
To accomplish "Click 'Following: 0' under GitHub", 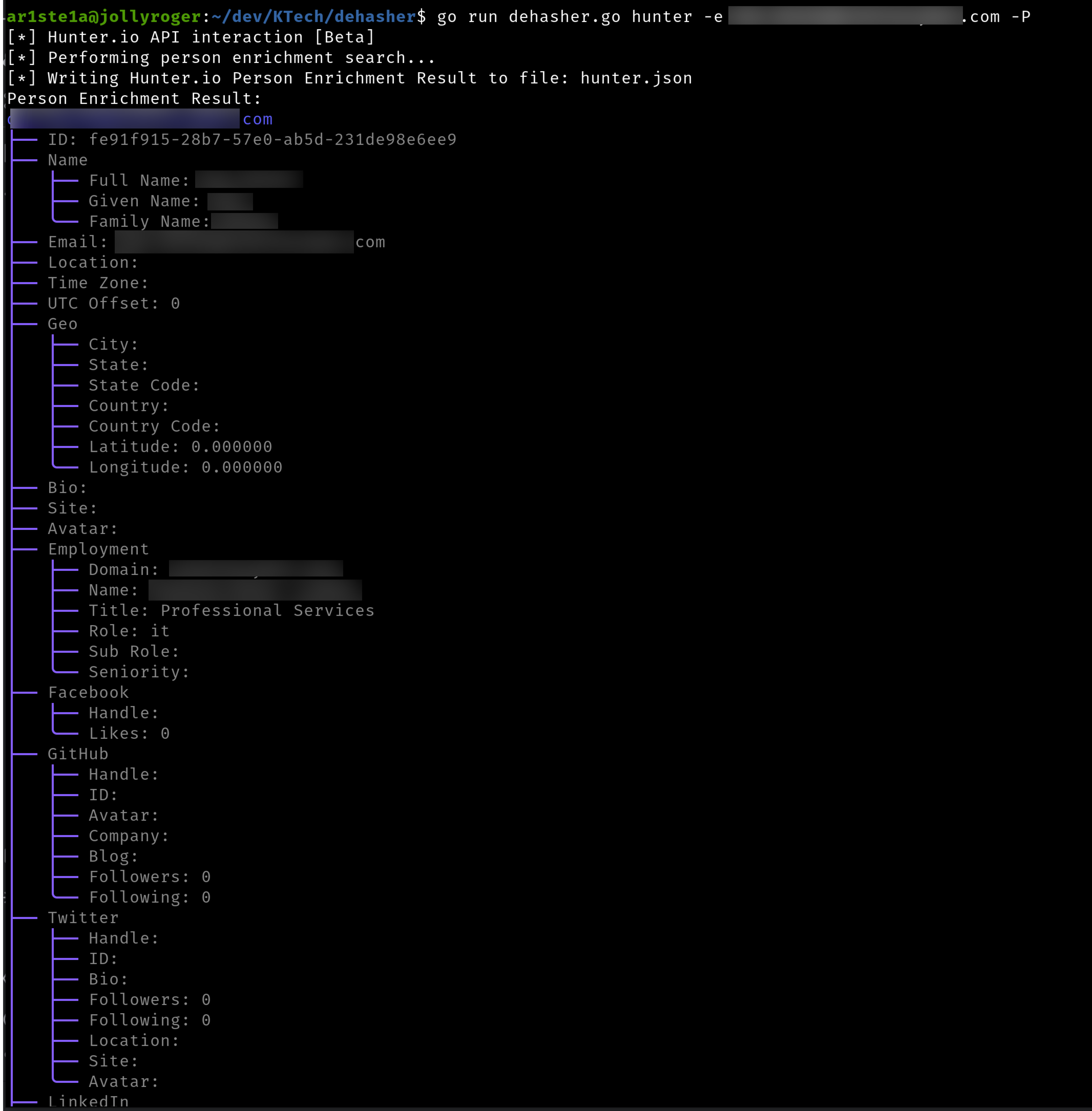I will [x=150, y=897].
